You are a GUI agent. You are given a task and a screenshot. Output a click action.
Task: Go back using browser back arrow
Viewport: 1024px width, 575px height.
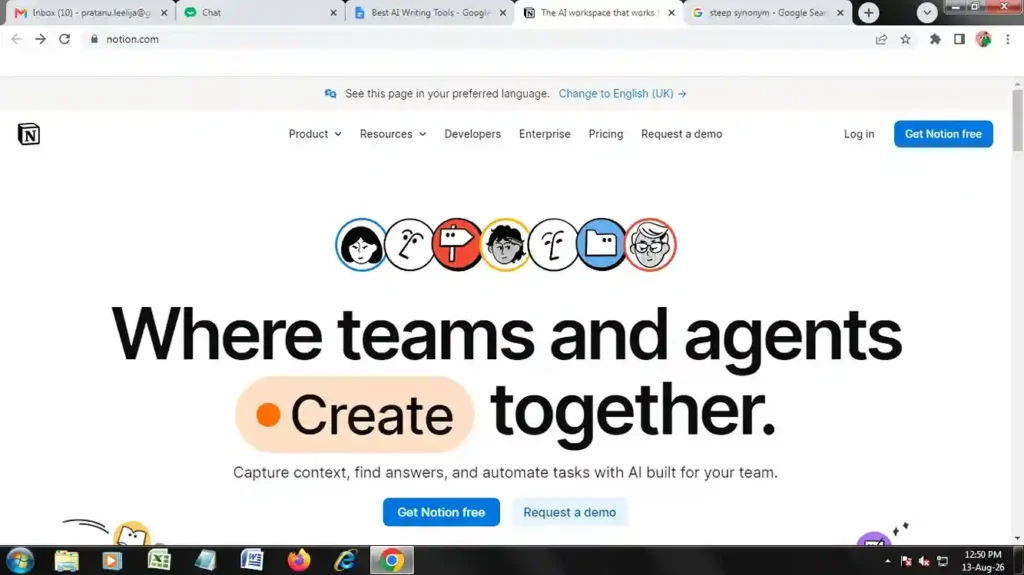click(16, 39)
